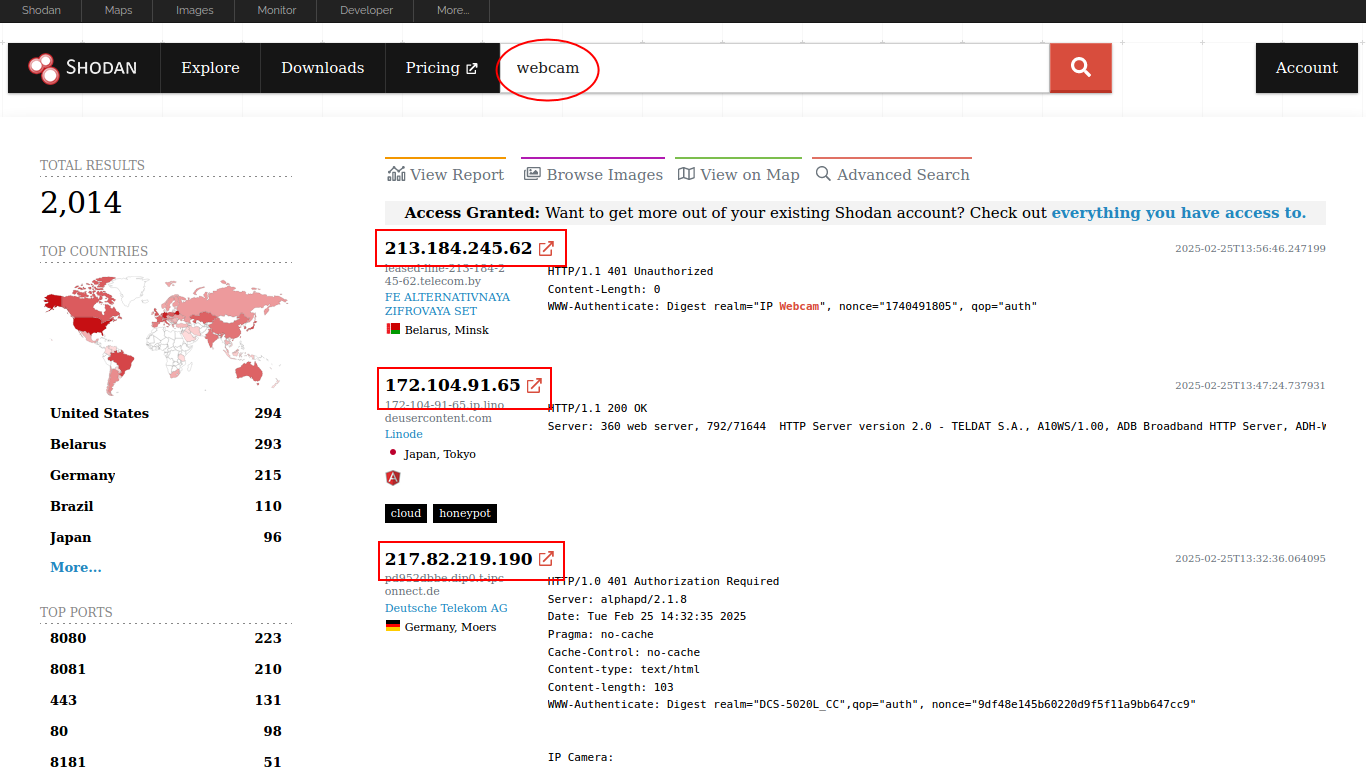Click the 'Germany, Moers' location text
1366x768 pixels.
[450, 627]
